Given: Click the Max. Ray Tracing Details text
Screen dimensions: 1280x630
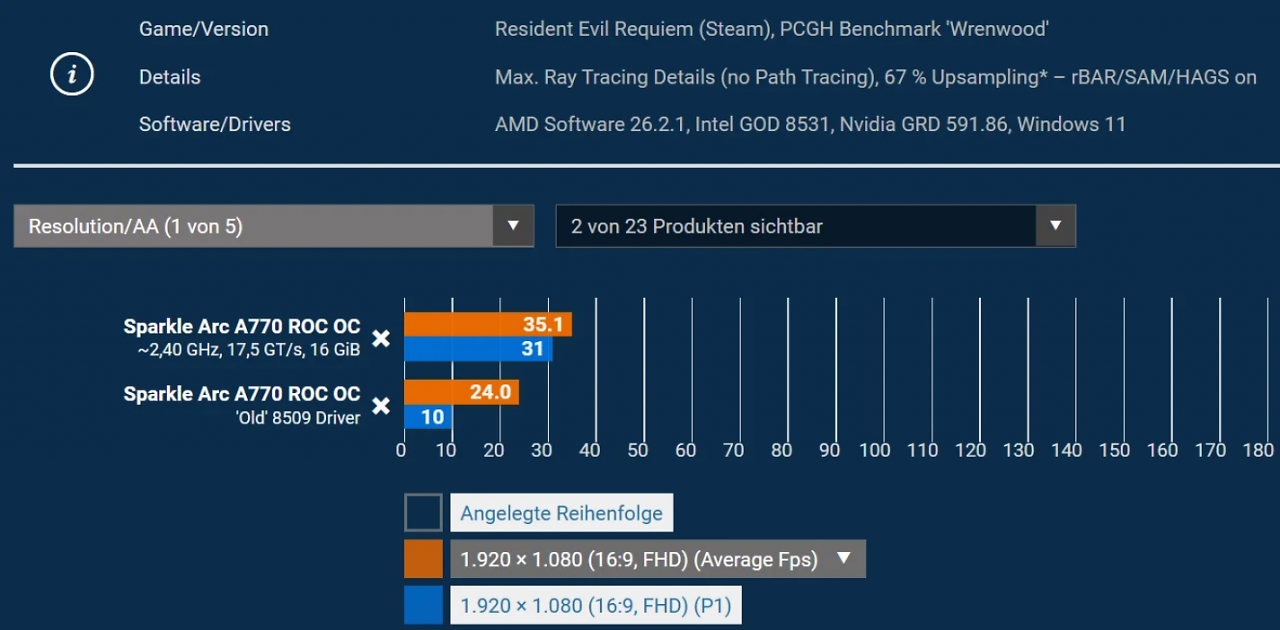Looking at the screenshot, I should tap(876, 77).
